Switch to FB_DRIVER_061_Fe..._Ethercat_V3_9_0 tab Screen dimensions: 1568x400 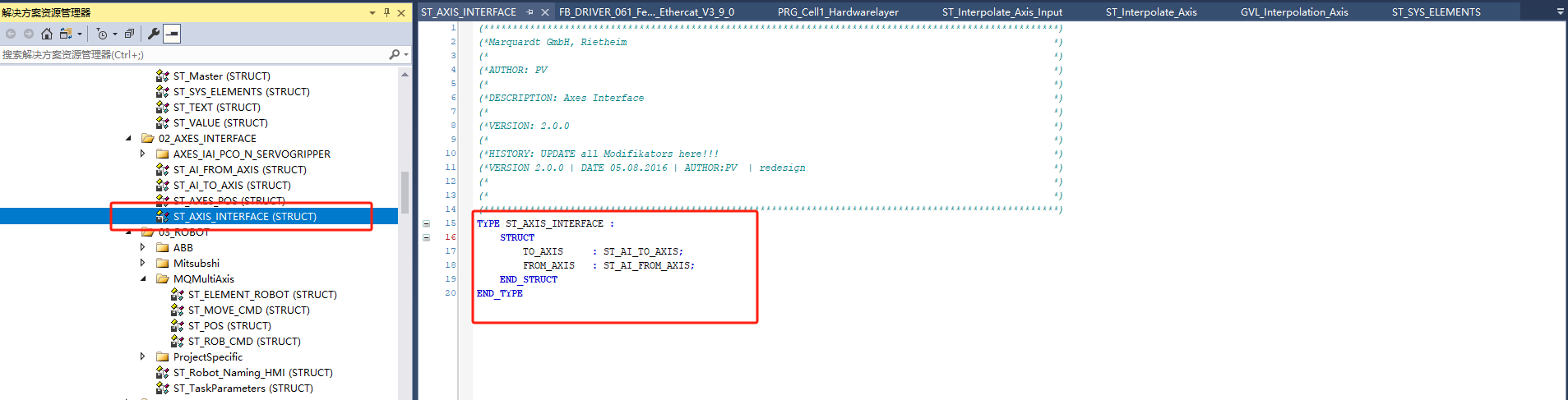tap(646, 12)
